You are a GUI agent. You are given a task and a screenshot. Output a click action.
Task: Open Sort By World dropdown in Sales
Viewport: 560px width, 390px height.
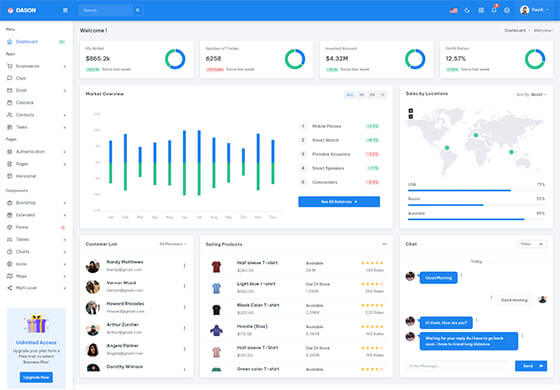531,95
